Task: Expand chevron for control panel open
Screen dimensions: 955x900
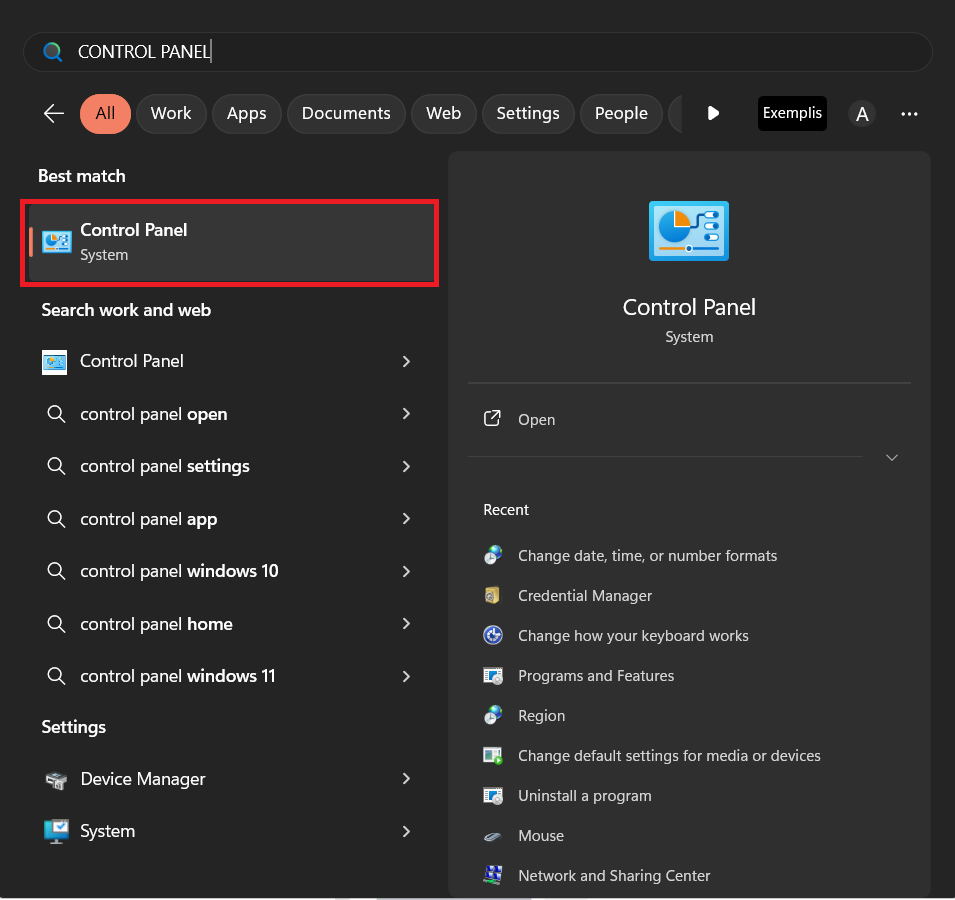Action: tap(406, 414)
